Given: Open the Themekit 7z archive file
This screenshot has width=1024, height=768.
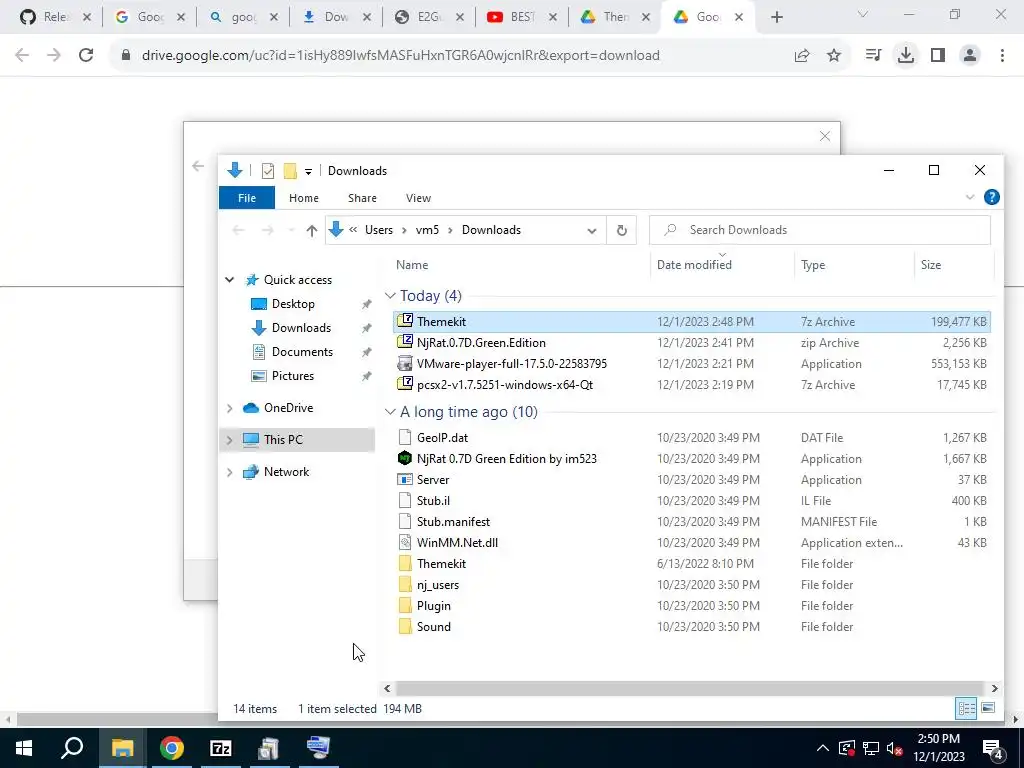Looking at the screenshot, I should click(x=692, y=321).
